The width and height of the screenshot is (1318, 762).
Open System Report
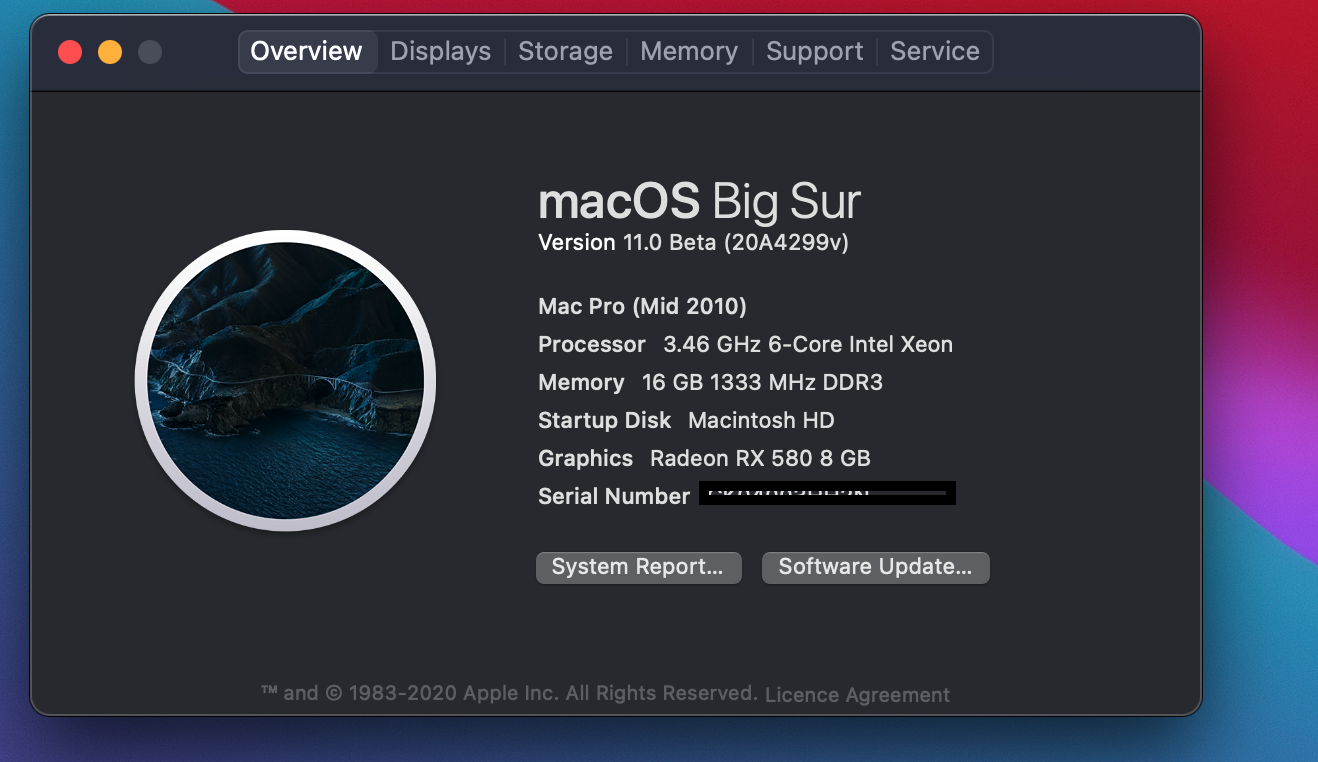click(x=638, y=567)
